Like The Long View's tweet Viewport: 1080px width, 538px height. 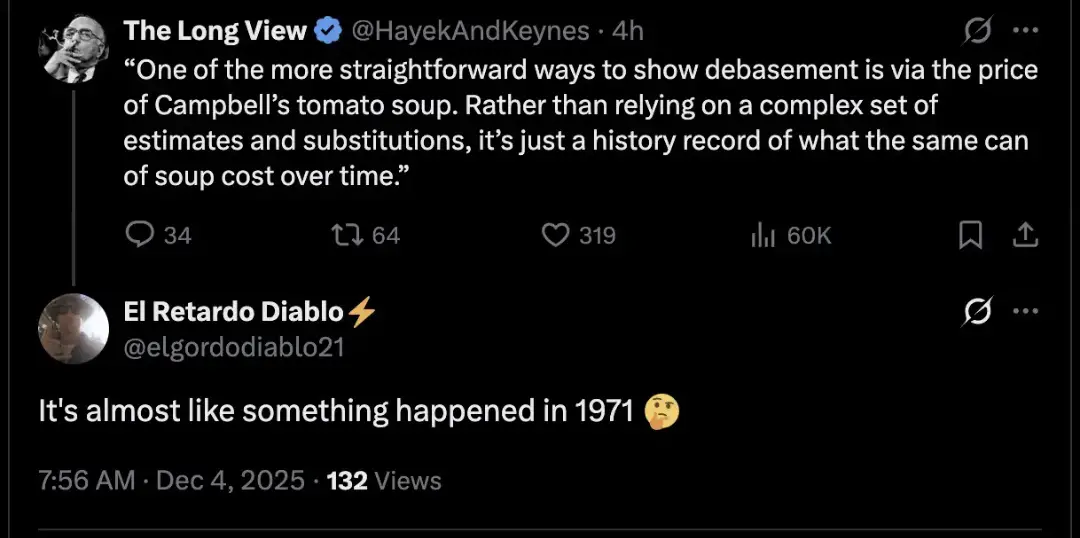click(555, 235)
